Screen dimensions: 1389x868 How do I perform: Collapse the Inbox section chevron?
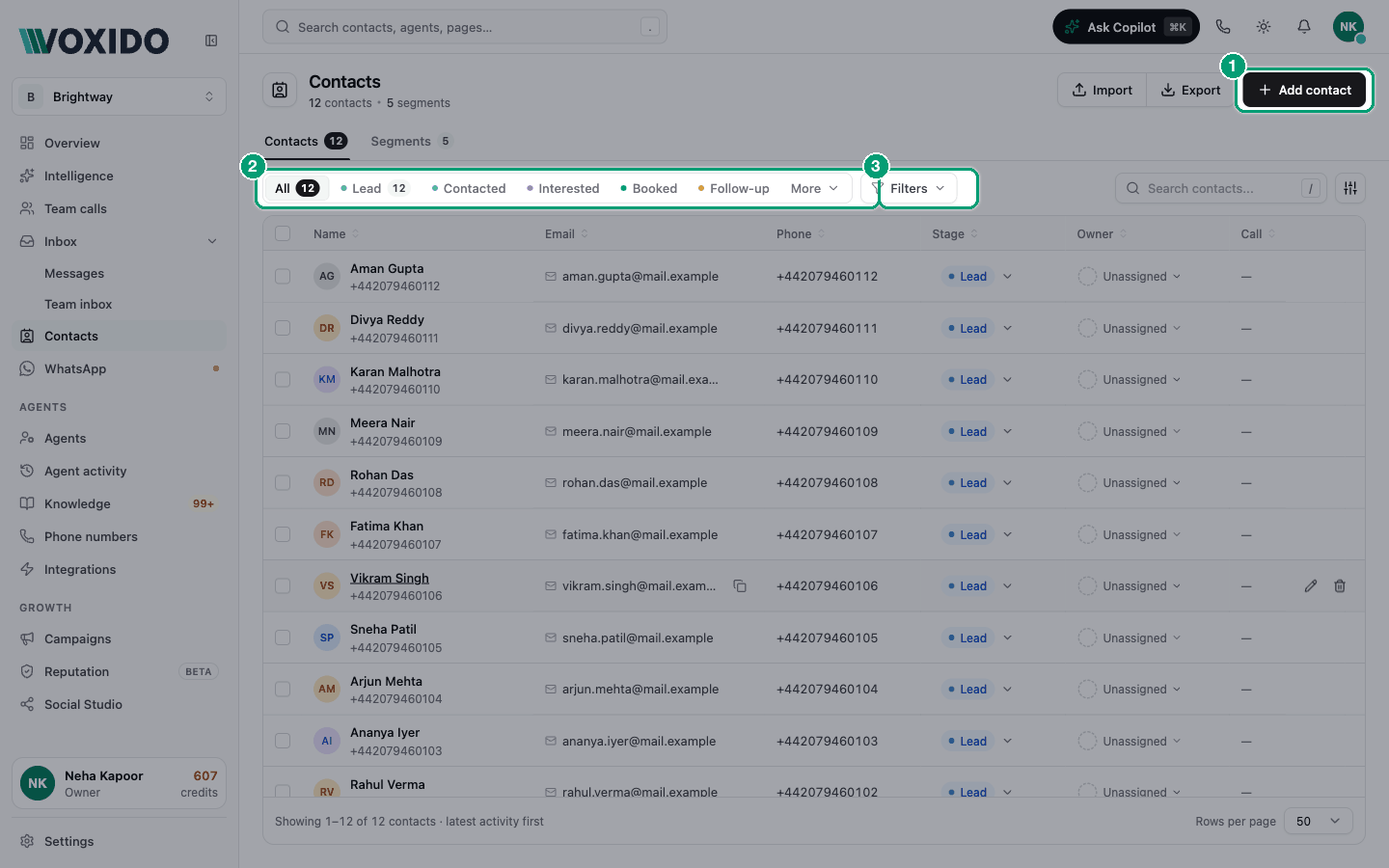coord(212,241)
